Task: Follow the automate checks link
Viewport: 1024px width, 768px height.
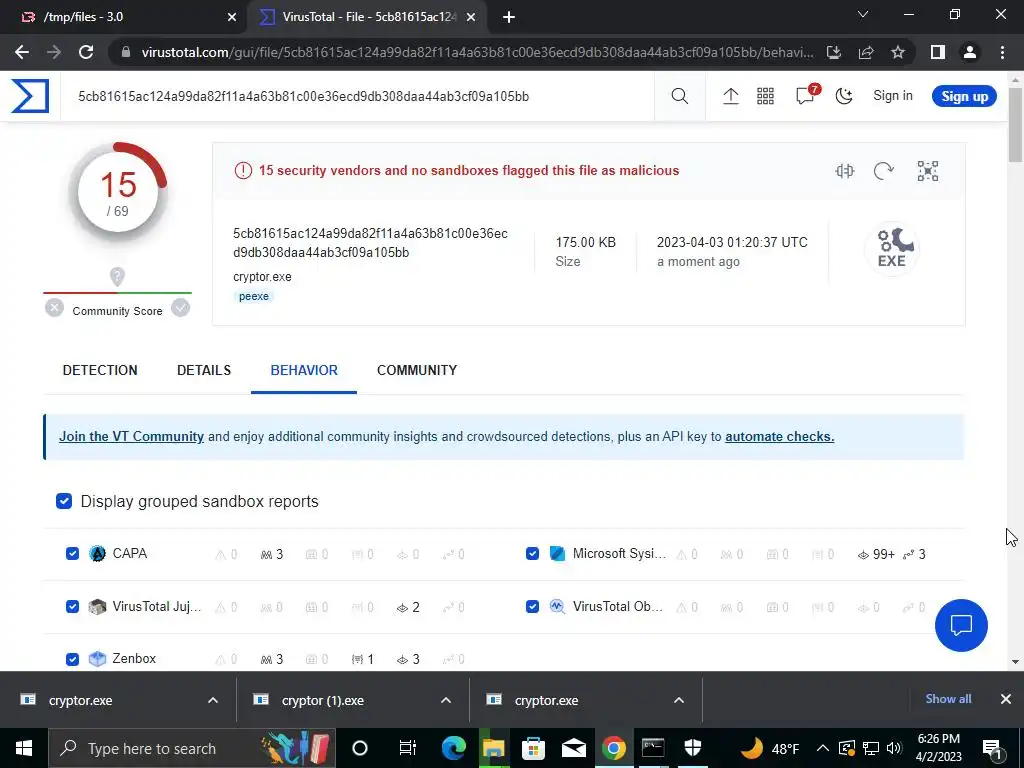Action: coord(779,436)
